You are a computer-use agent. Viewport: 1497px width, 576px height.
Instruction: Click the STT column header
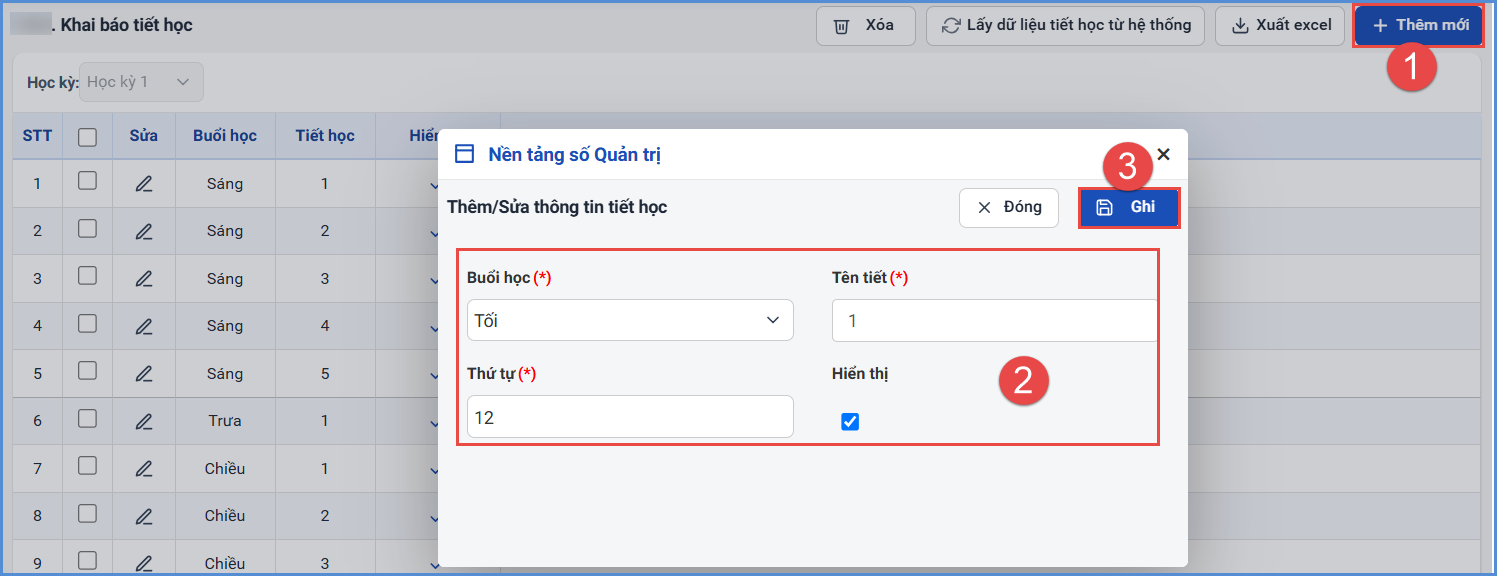(38, 136)
